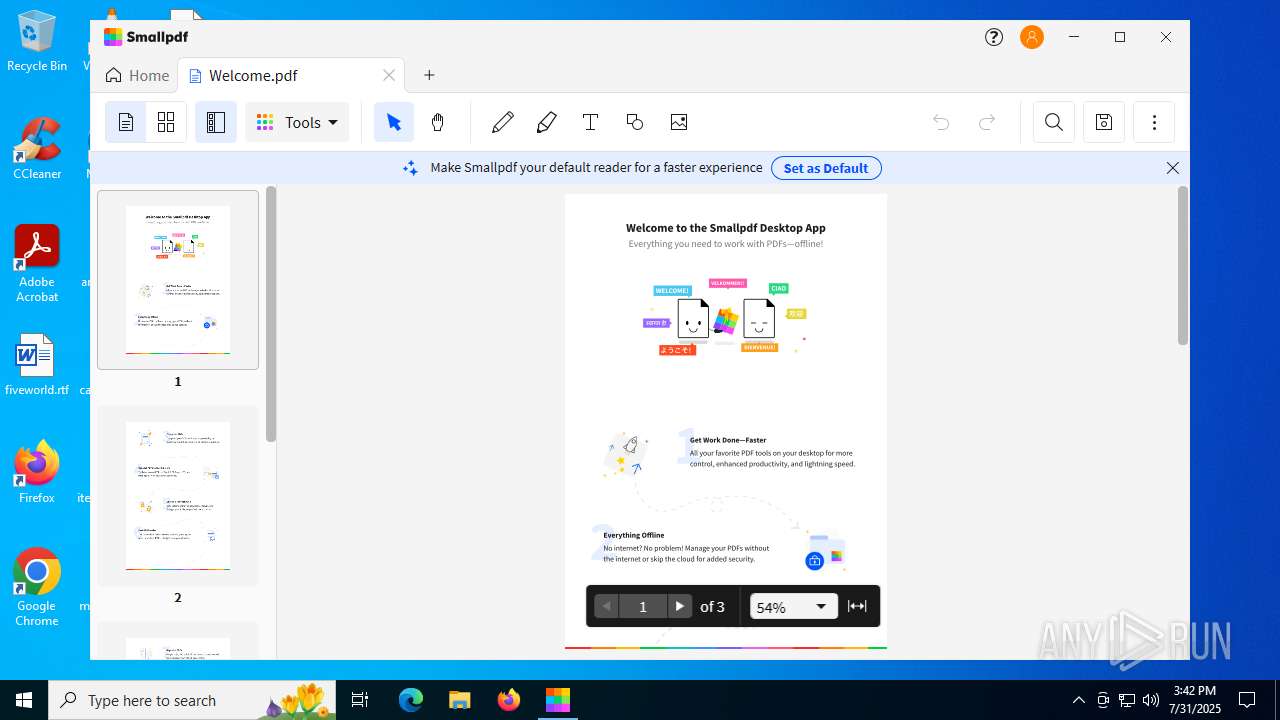
Task: Switch to grid page view
Action: pos(166,122)
